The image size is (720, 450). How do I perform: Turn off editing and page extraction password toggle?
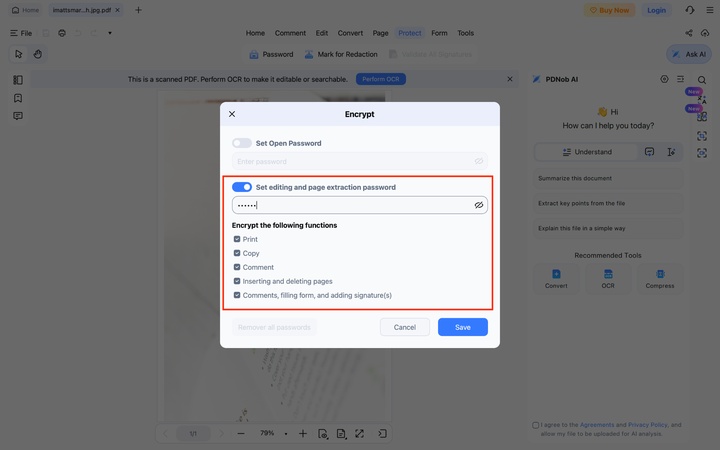pos(242,187)
